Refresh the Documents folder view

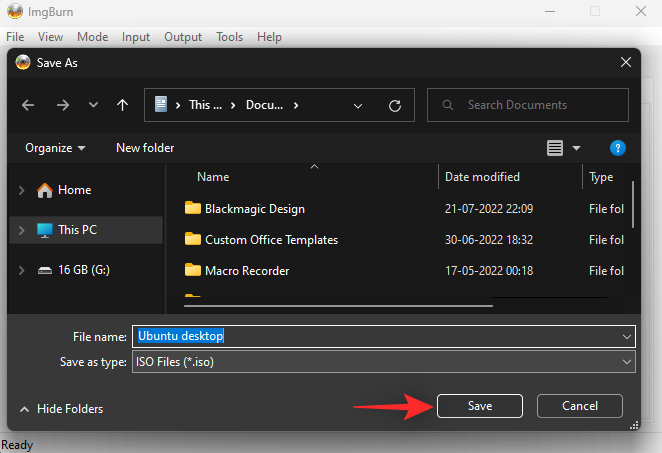pyautogui.click(x=395, y=106)
